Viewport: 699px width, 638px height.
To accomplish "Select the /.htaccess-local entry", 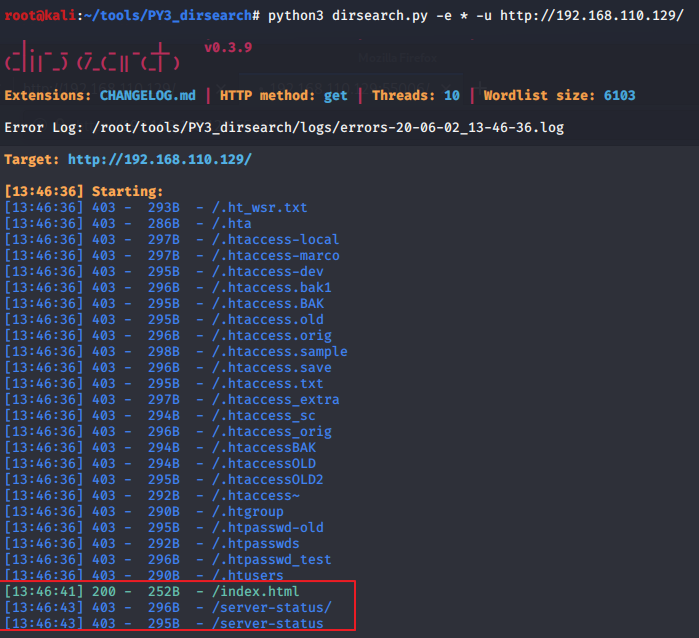I will 275,240.
